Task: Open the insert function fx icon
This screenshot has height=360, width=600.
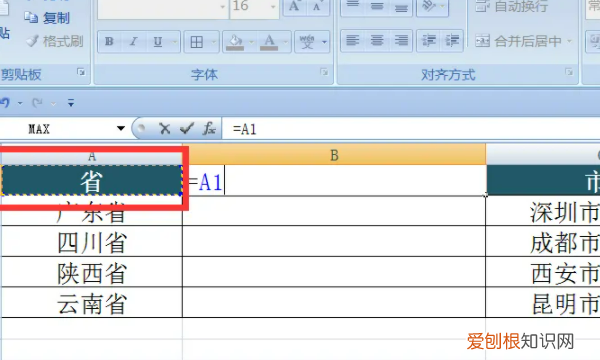Action: pos(209,129)
